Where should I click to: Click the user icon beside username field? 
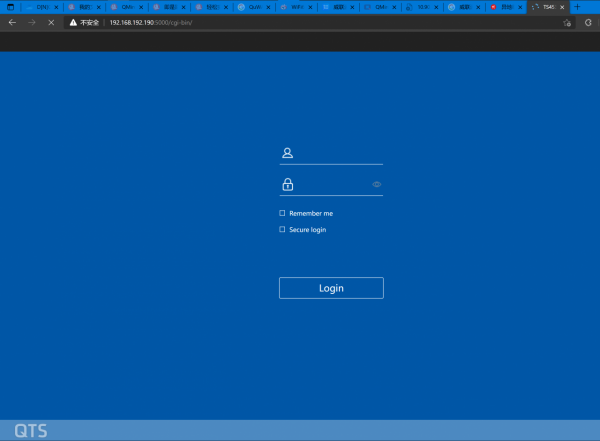(287, 153)
